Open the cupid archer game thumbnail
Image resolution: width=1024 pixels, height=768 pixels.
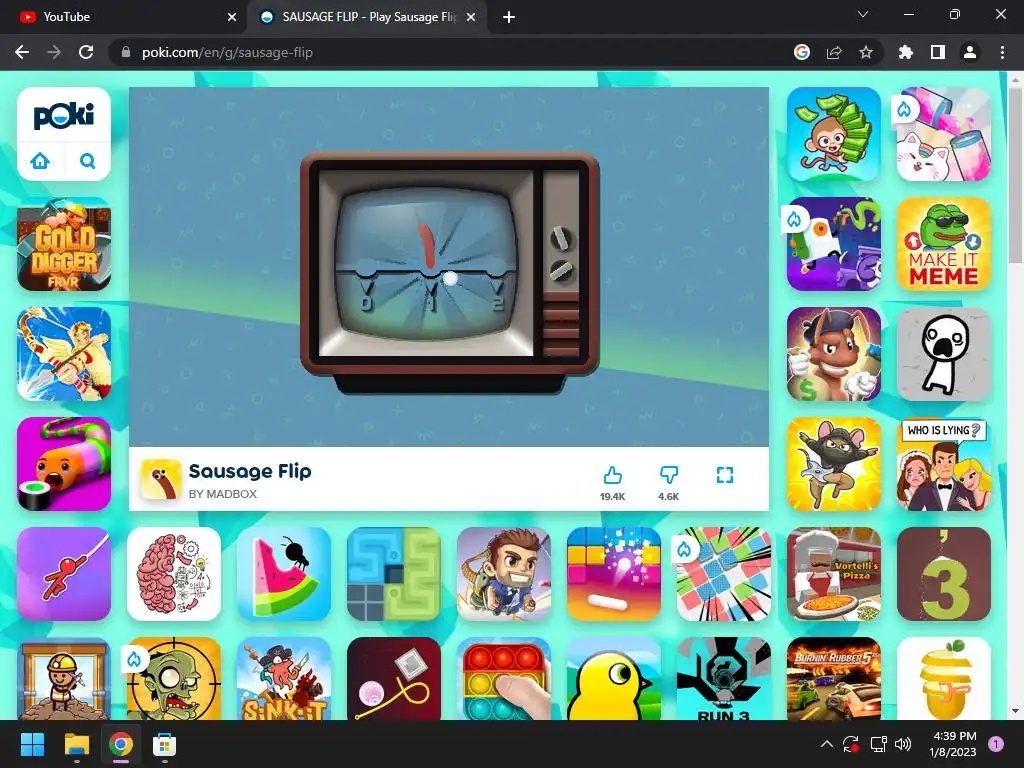pos(64,354)
